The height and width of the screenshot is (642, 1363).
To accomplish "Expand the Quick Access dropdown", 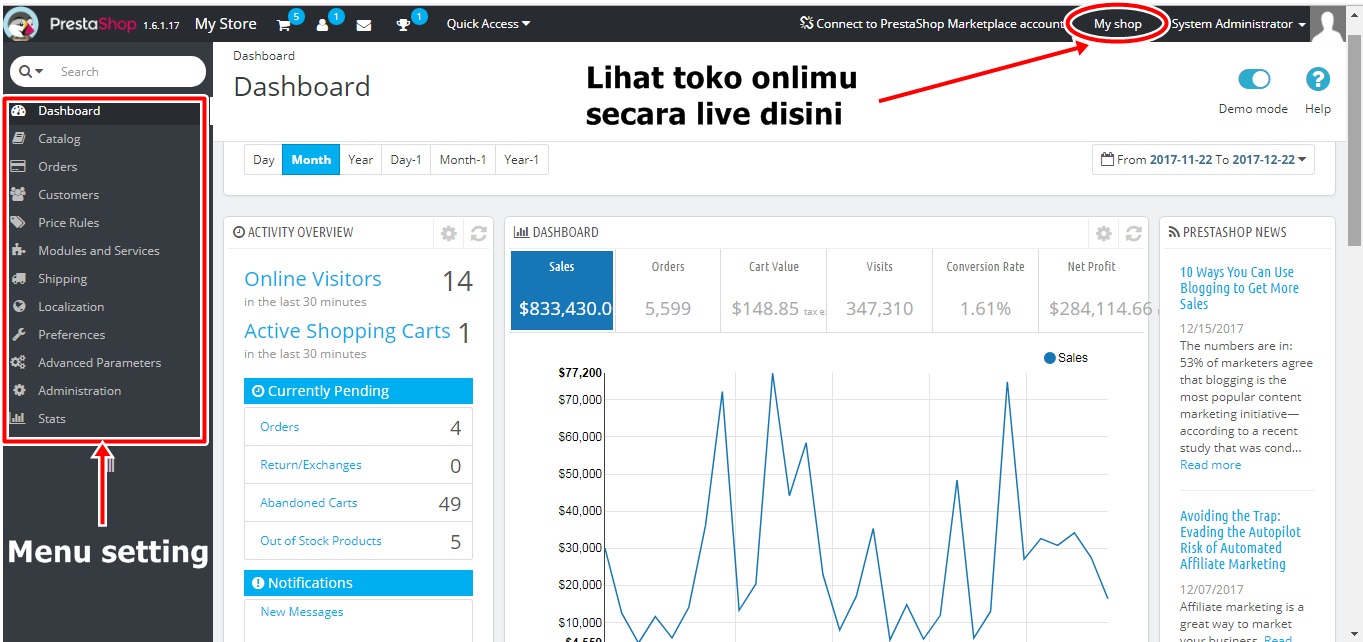I will click(x=488, y=23).
